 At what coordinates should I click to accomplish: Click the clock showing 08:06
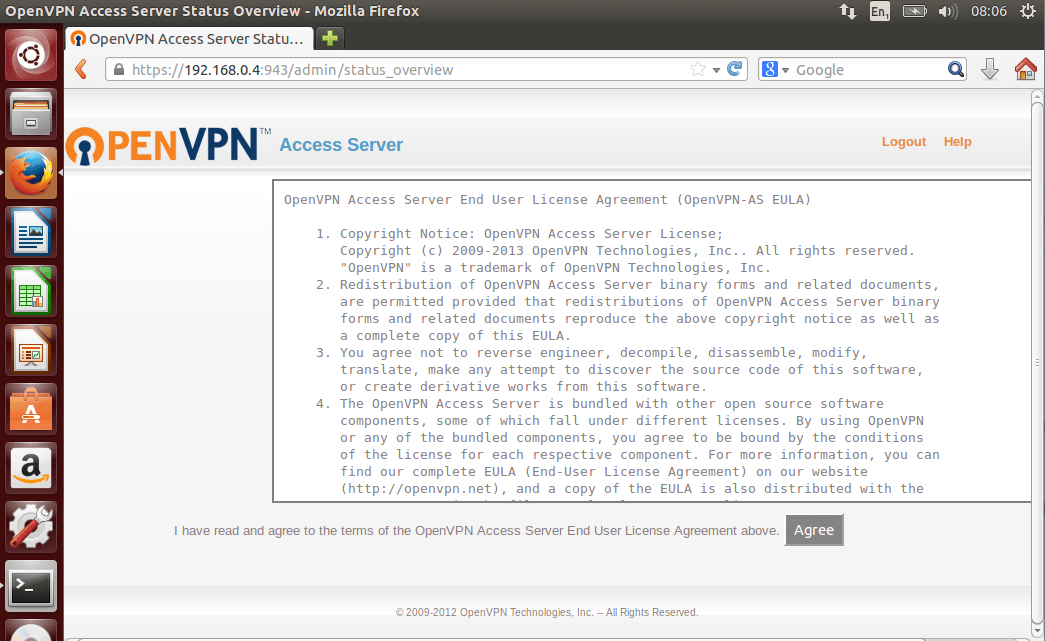pyautogui.click(x=988, y=11)
